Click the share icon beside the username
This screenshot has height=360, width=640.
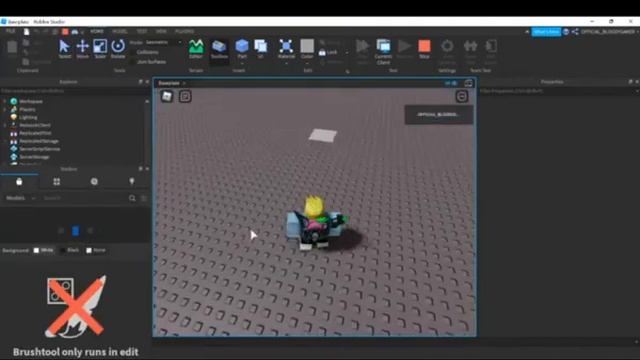pyautogui.click(x=575, y=31)
